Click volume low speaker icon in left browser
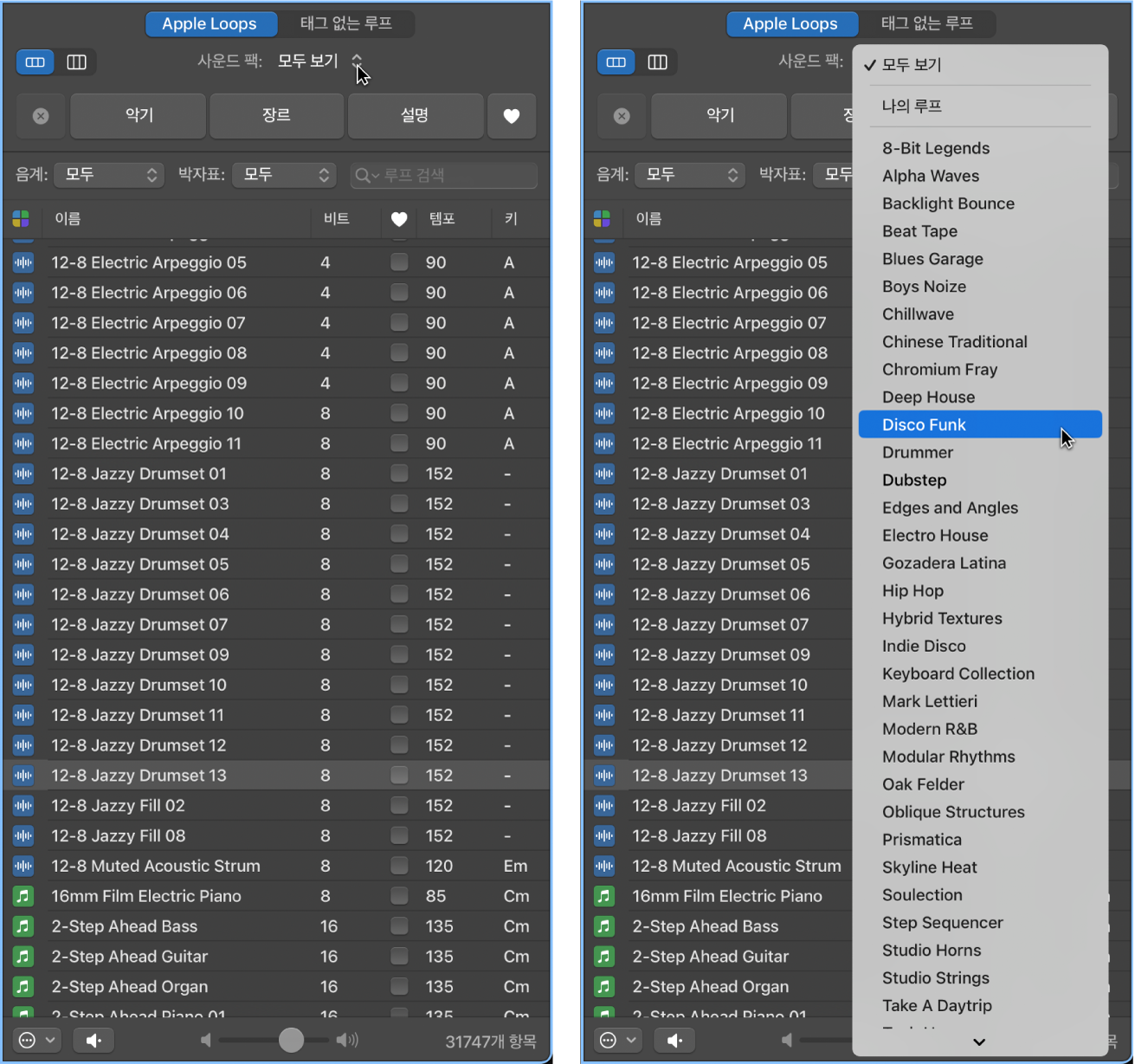 coord(206,1040)
